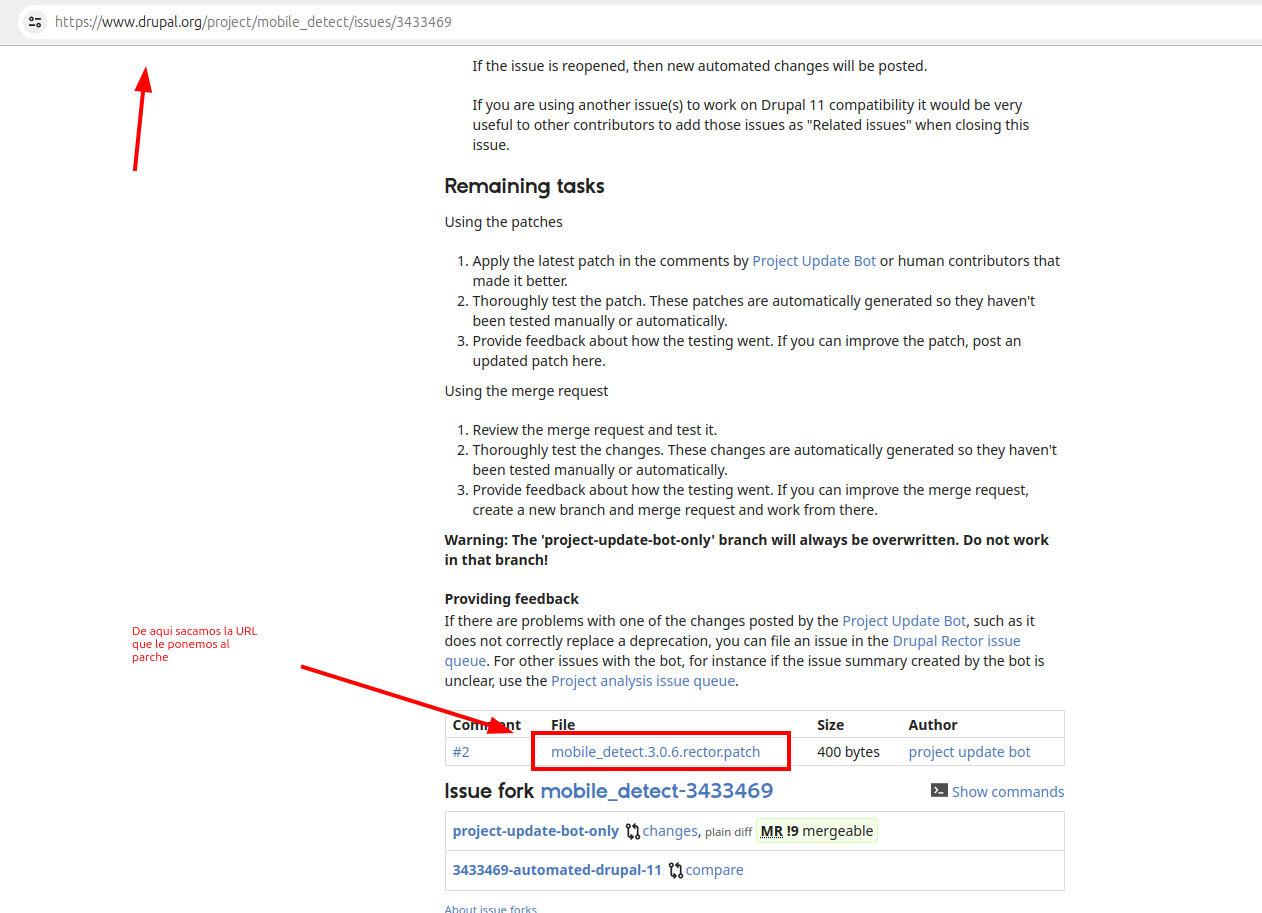Open comment #2 link

point(461,752)
